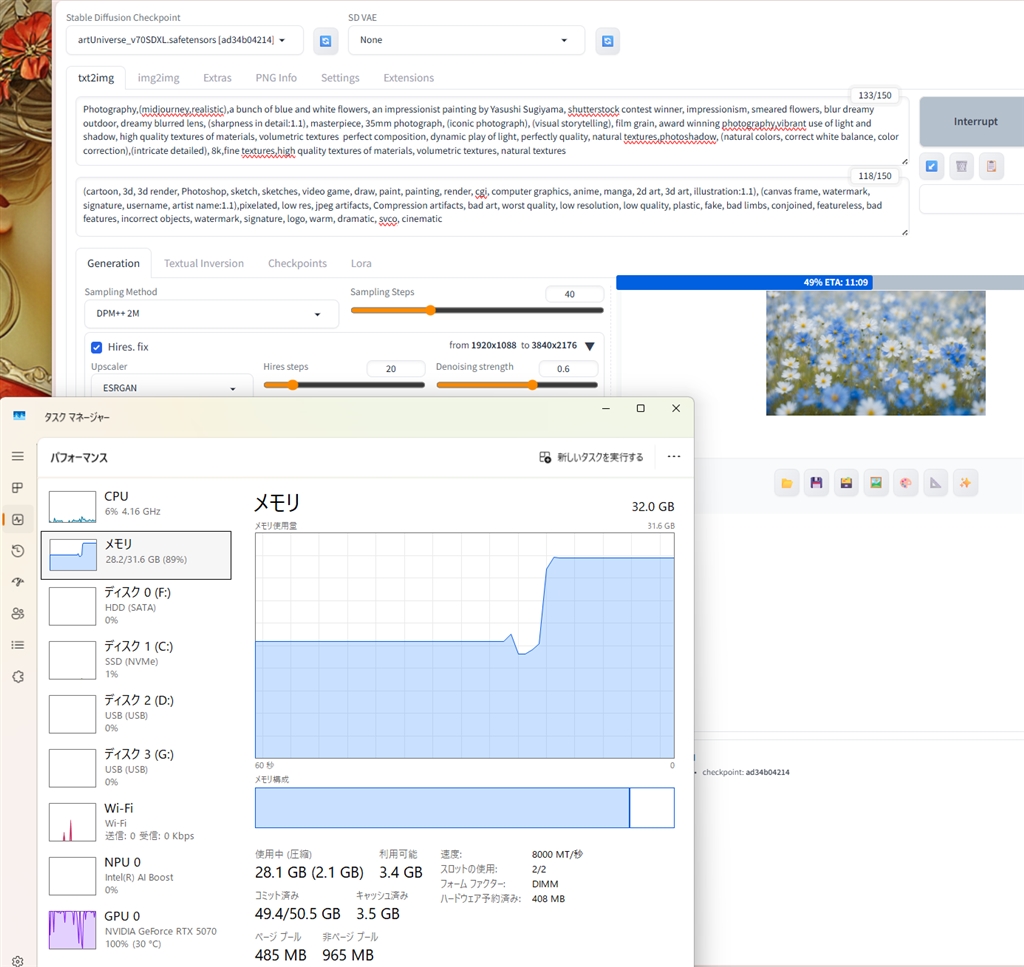Open Performance page icon in Task Manager sidebar
Viewport: 1024px width, 967px height.
pyautogui.click(x=18, y=520)
